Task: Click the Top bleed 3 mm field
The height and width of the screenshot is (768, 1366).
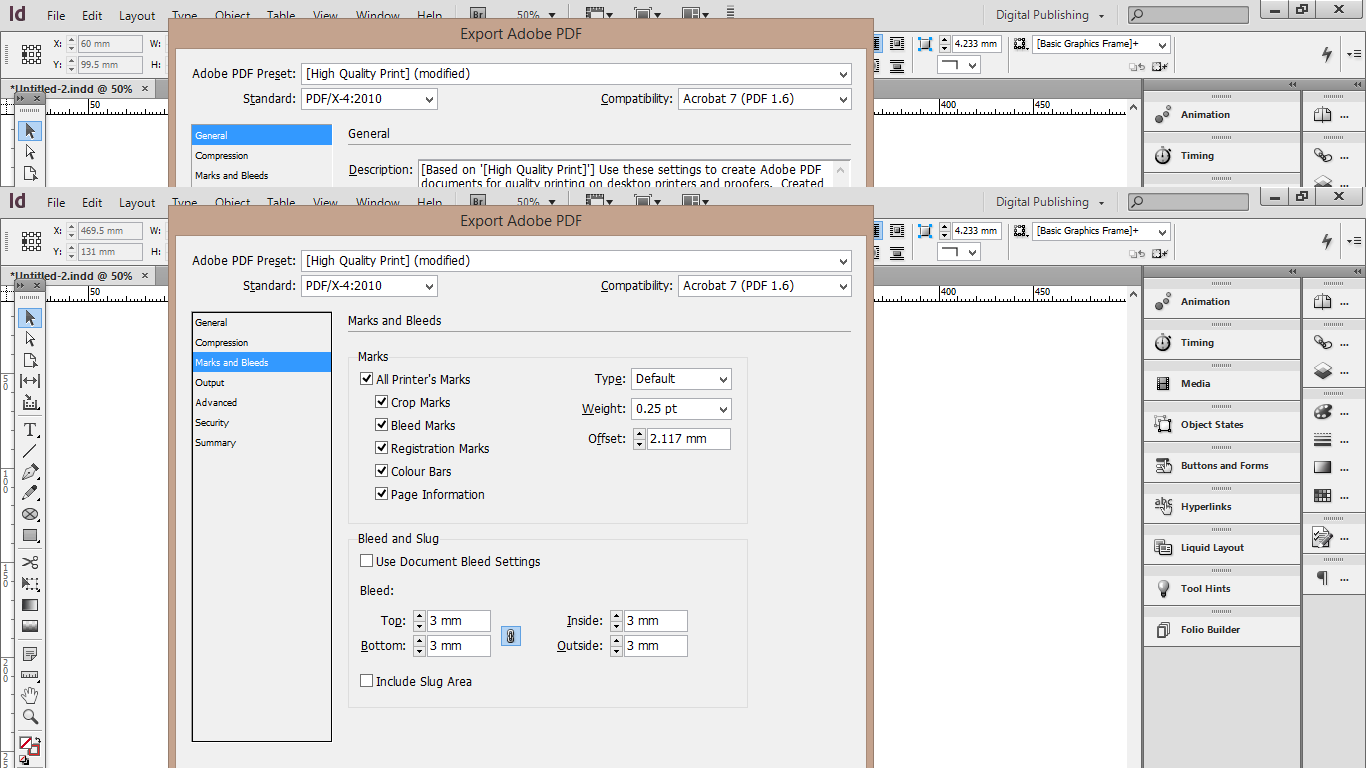Action: [x=459, y=621]
